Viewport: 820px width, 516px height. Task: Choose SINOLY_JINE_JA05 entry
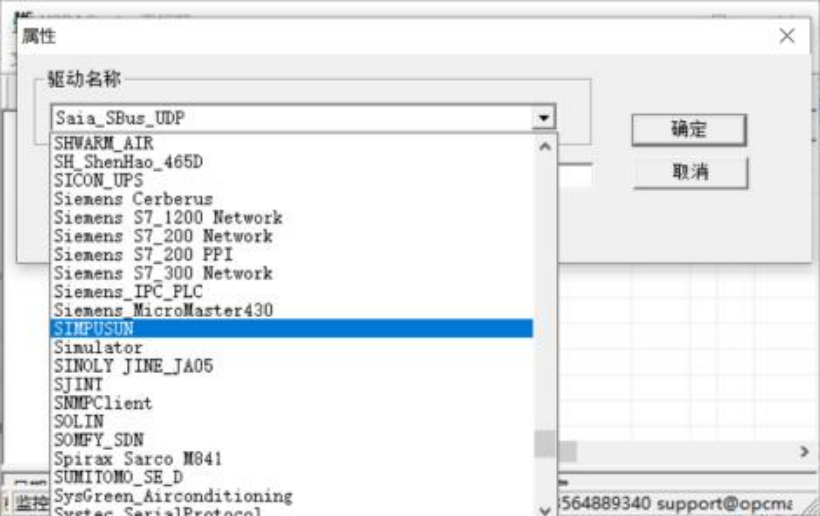click(292, 366)
